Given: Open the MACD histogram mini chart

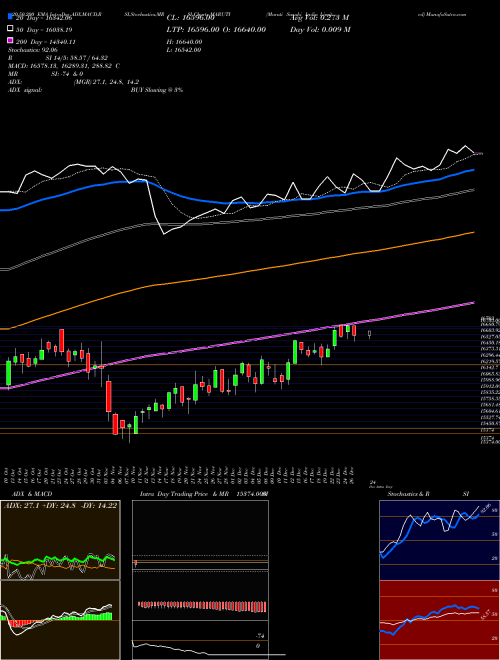Looking at the screenshot, I should coord(60,620).
